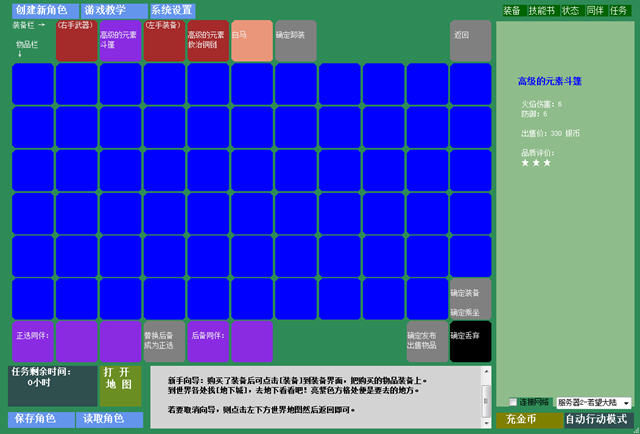
Task: Switch to the 技能书 tab
Action: click(541, 10)
